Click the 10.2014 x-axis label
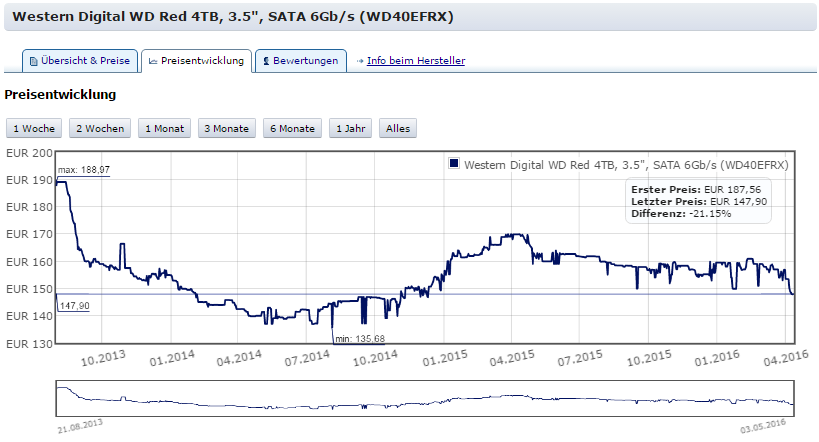The image size is (819, 442). [x=375, y=359]
